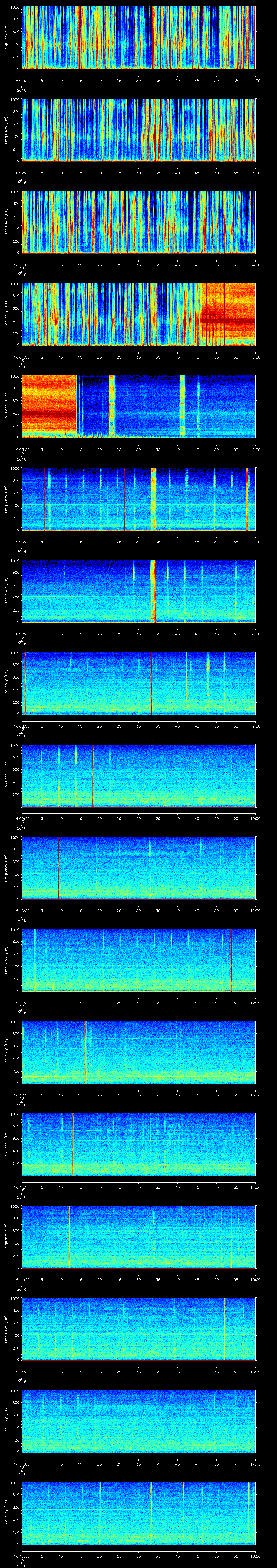This screenshot has width=277, height=1568.
Task: Click the red line near 33 seconds in the 16:08:00 panel
Action: pos(151,683)
